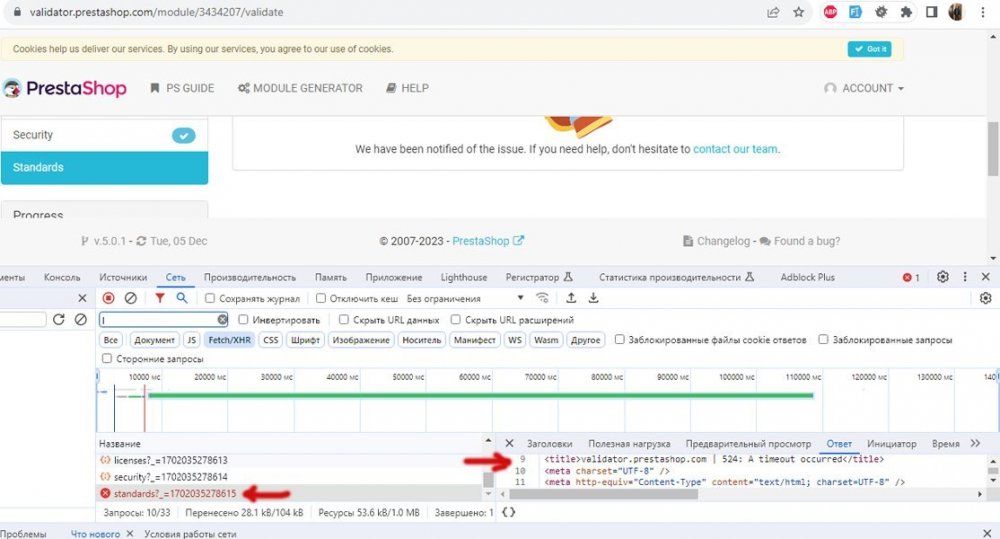Stop recording network log
Viewport: 1000px width, 539px height.
point(108,298)
